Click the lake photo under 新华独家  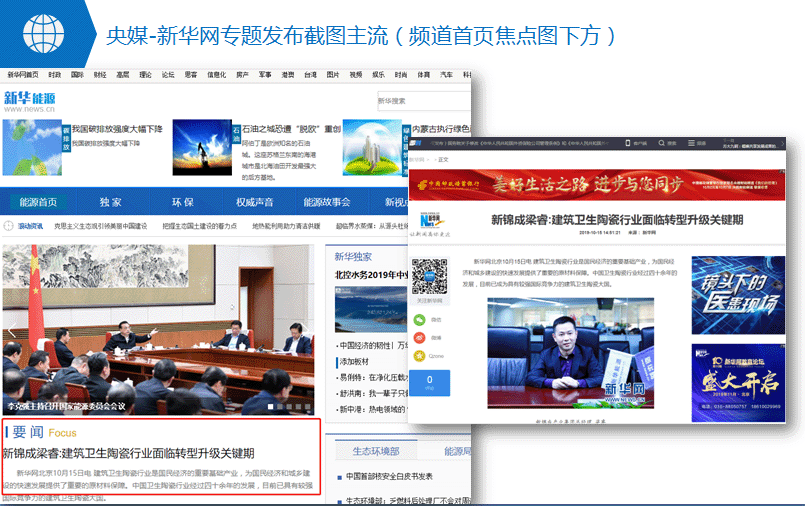[371, 309]
